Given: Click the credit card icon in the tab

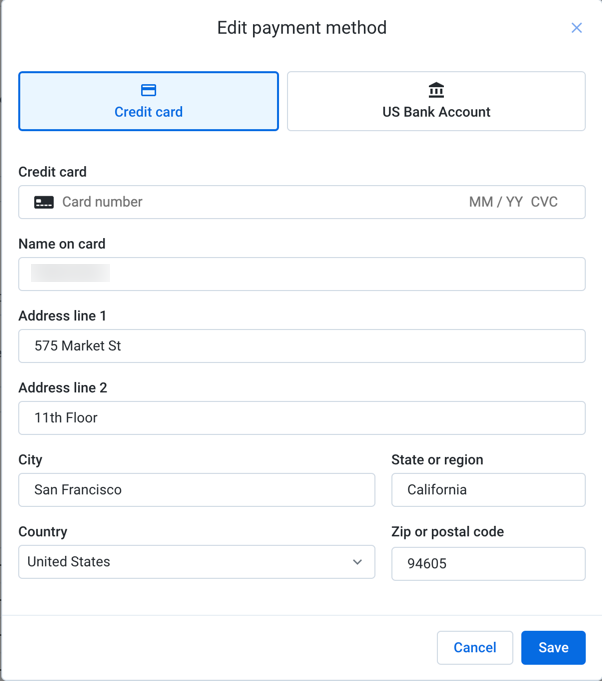Looking at the screenshot, I should pos(148,90).
